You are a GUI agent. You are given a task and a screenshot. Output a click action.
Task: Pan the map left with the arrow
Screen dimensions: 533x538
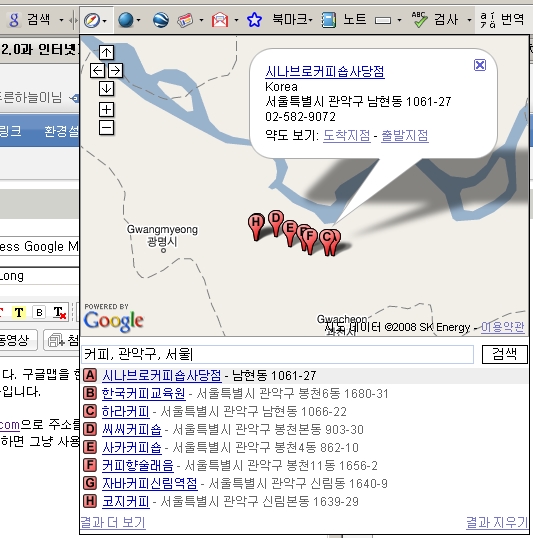coord(97,71)
